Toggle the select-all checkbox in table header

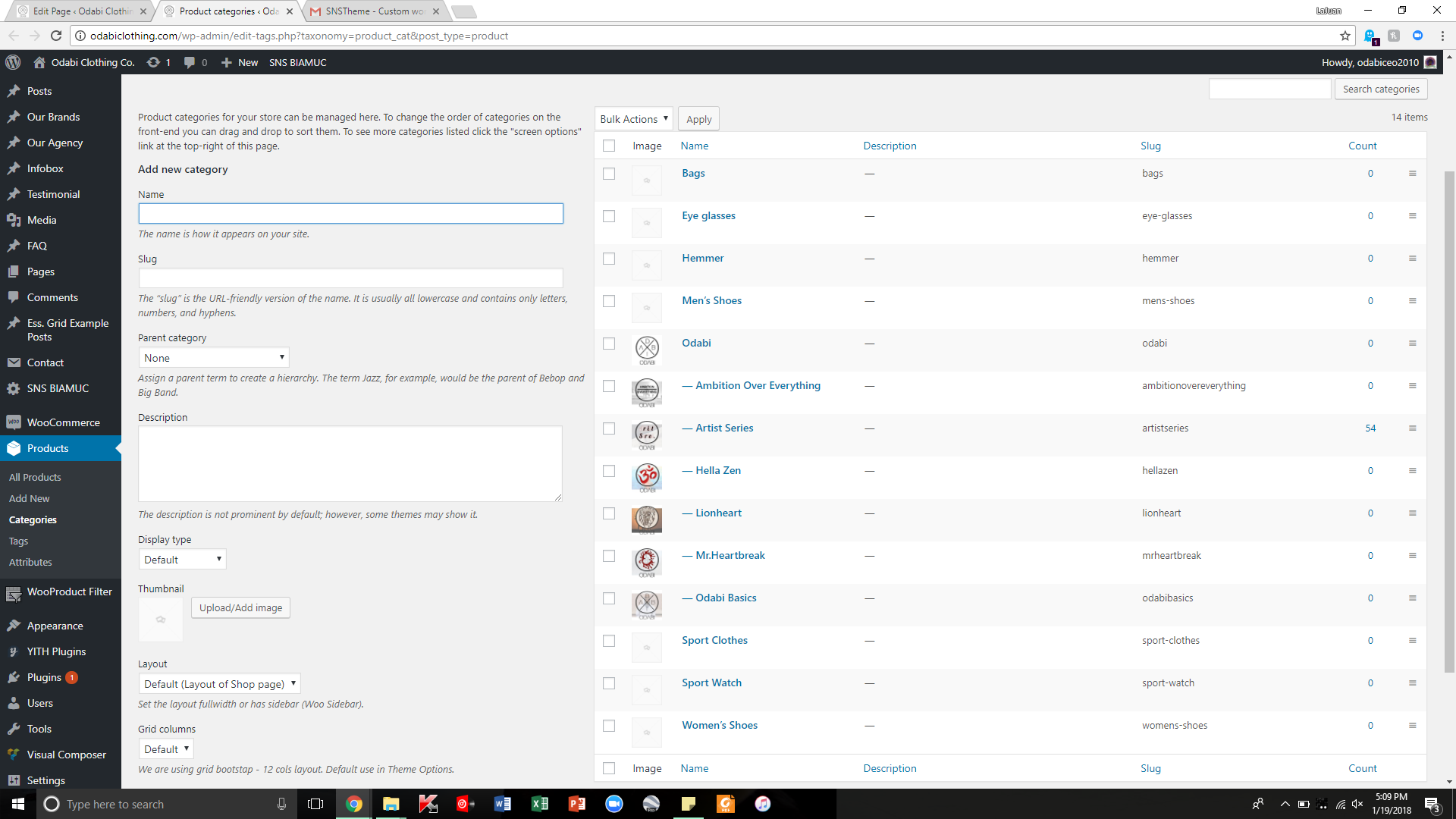(609, 146)
